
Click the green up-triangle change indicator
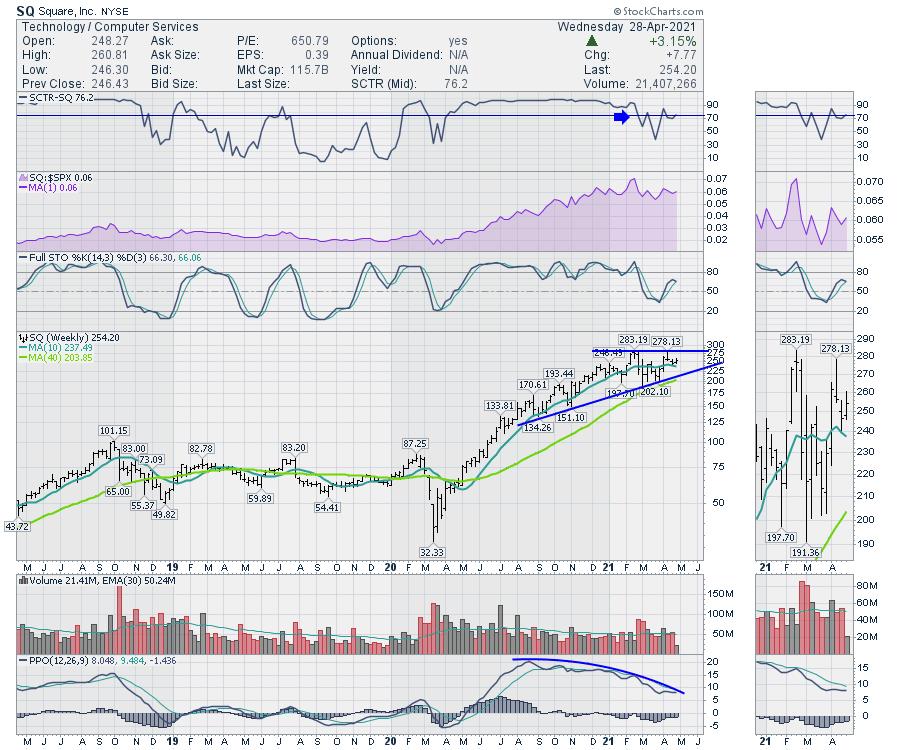[x=592, y=41]
